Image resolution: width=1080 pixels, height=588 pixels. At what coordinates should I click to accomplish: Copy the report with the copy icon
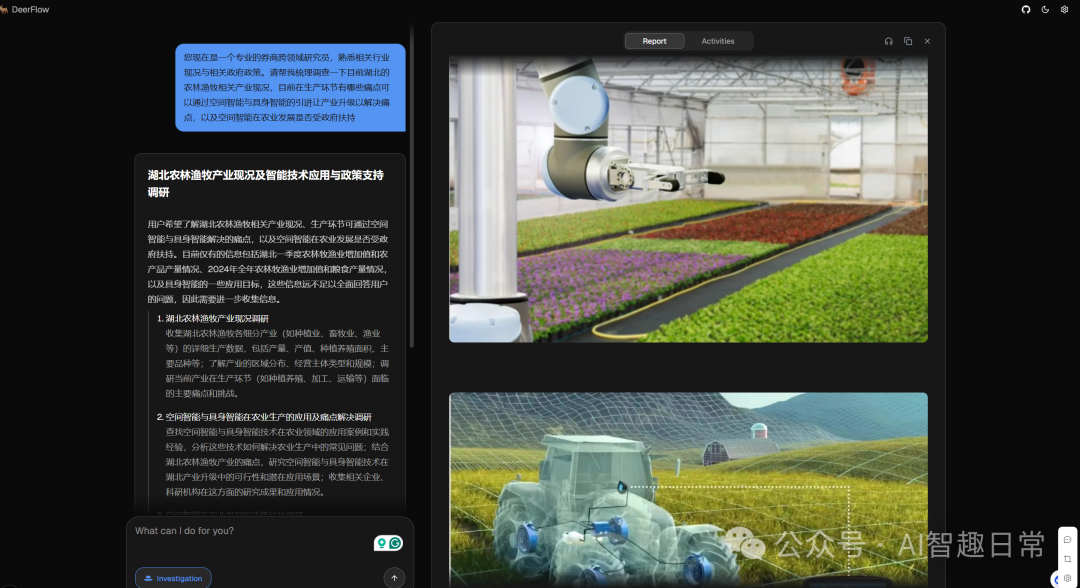[x=908, y=41]
